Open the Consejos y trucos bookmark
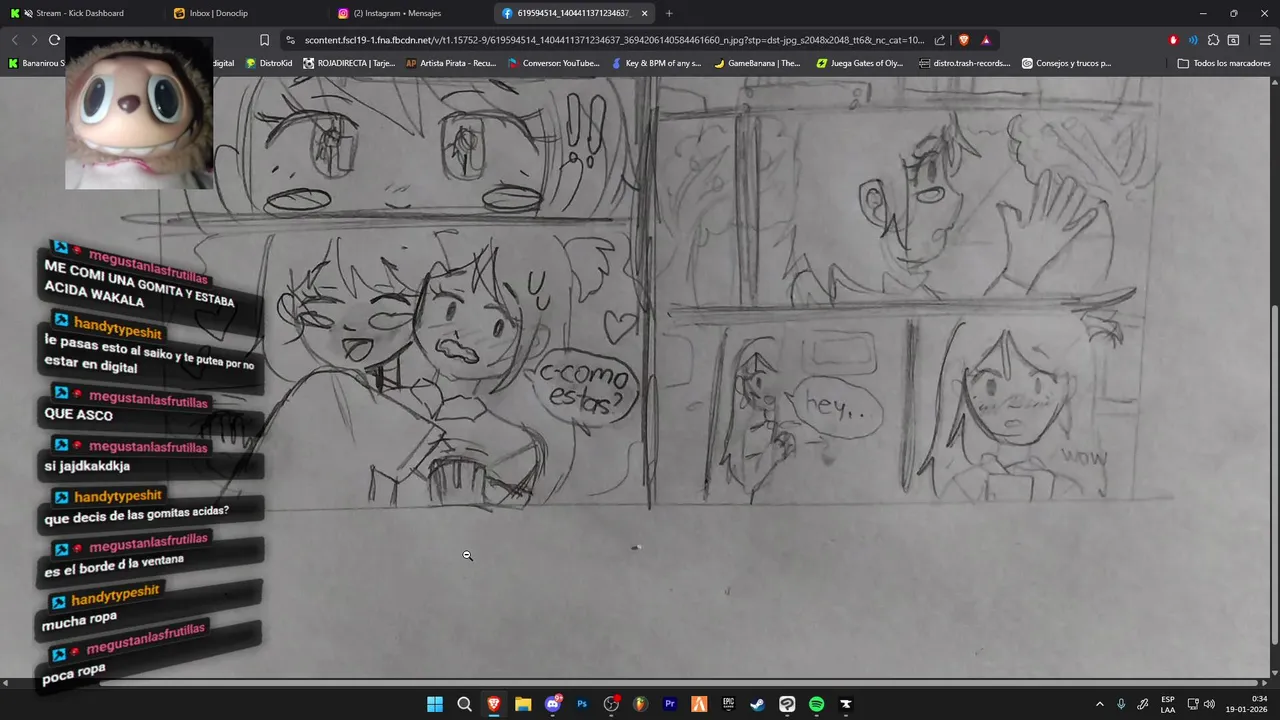 click(1066, 63)
